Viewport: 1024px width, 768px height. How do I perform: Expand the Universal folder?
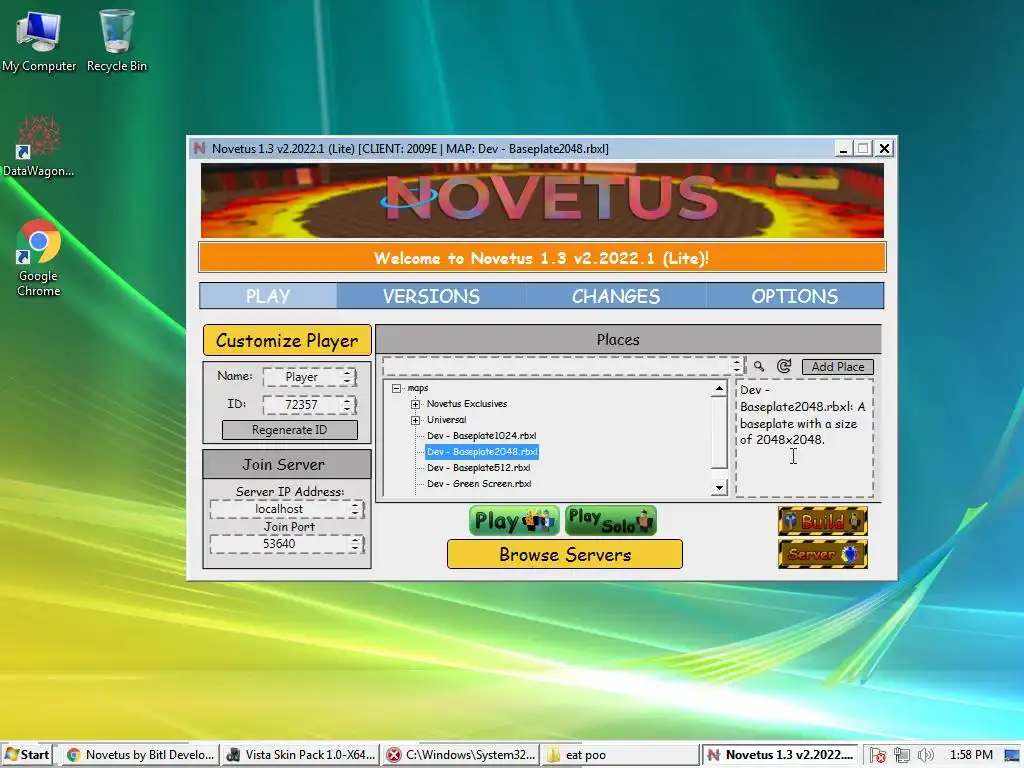coord(415,420)
